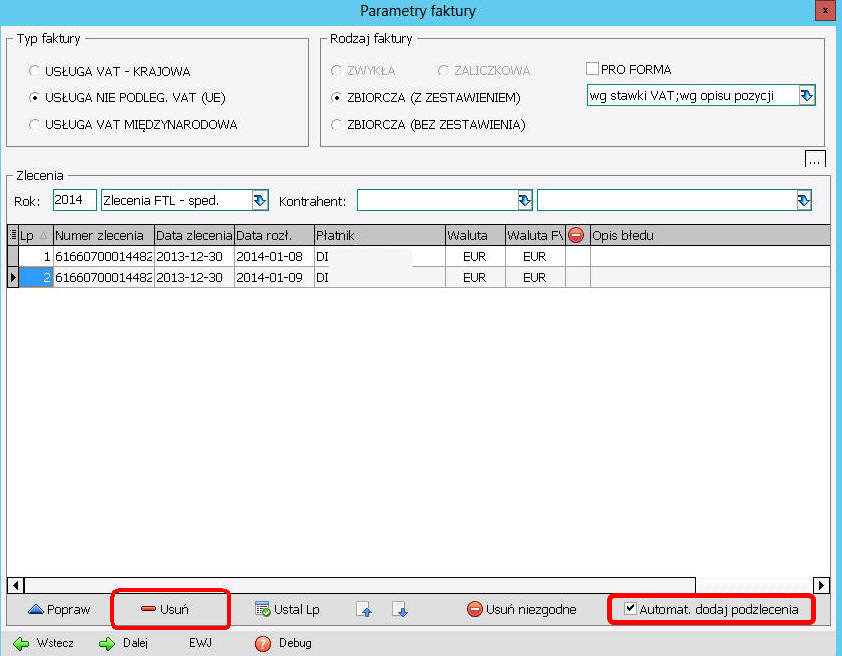Click Usuń niezgodne button
The image size is (842, 656).
[x=522, y=609]
